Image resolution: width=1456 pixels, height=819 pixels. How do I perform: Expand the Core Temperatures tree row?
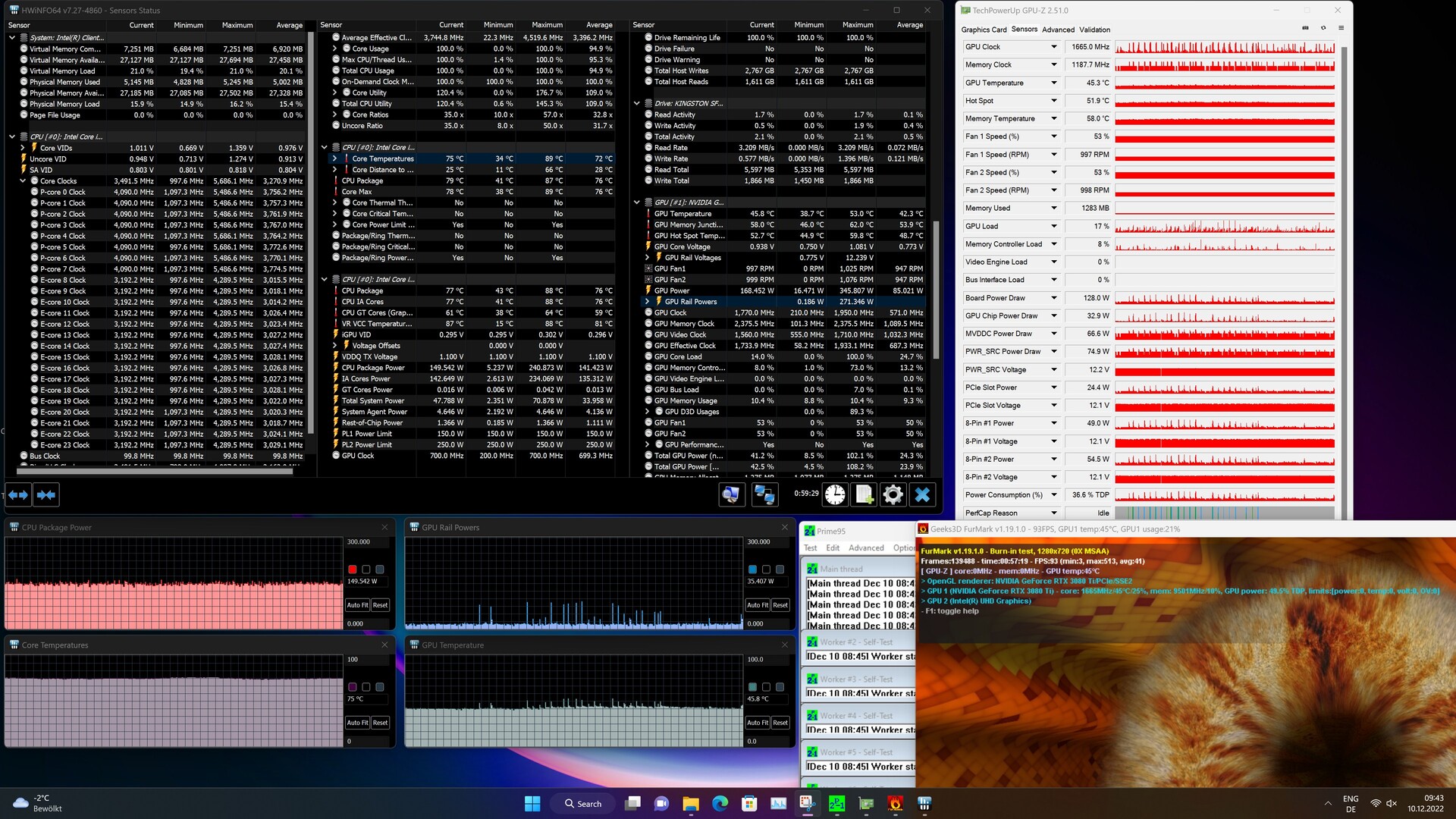(x=334, y=158)
